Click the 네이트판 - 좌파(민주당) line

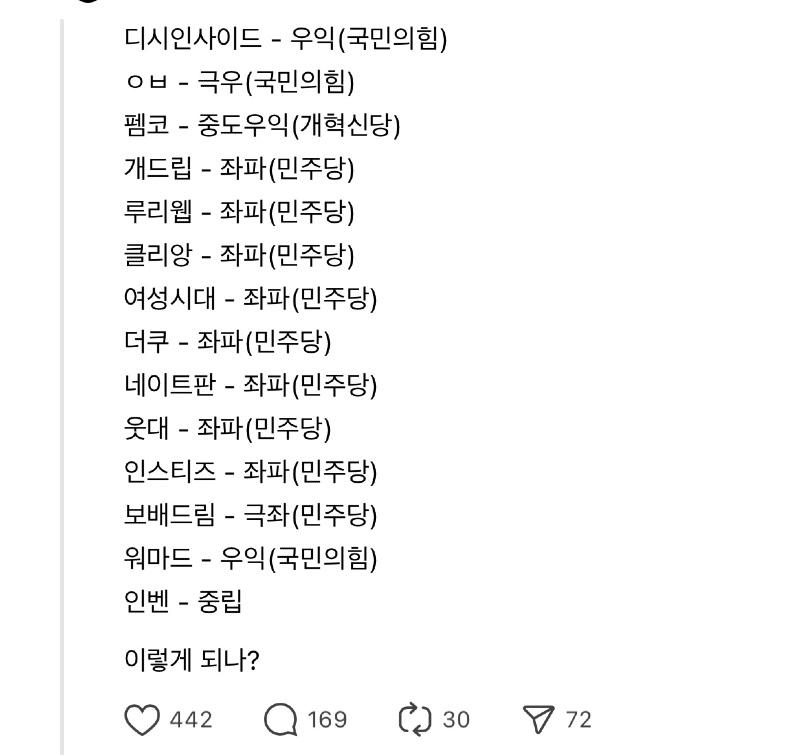(250, 385)
